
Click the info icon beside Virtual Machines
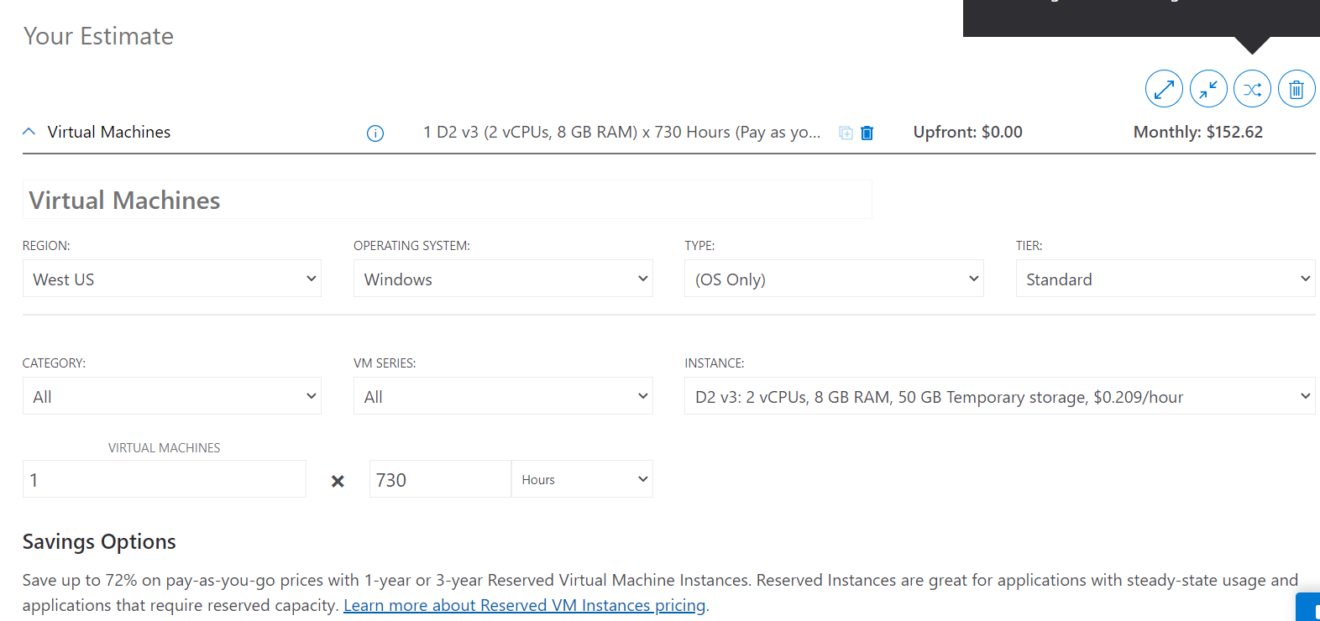pyautogui.click(x=376, y=133)
